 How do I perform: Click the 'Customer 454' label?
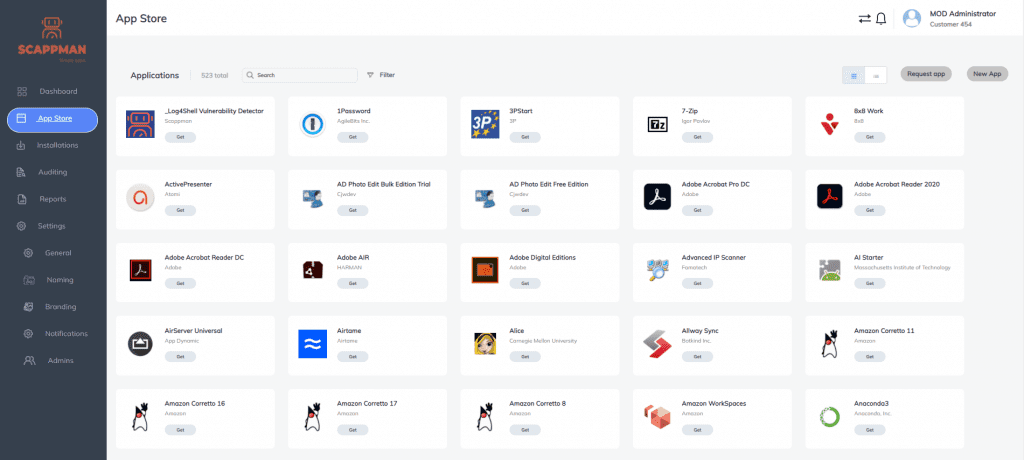click(950, 24)
